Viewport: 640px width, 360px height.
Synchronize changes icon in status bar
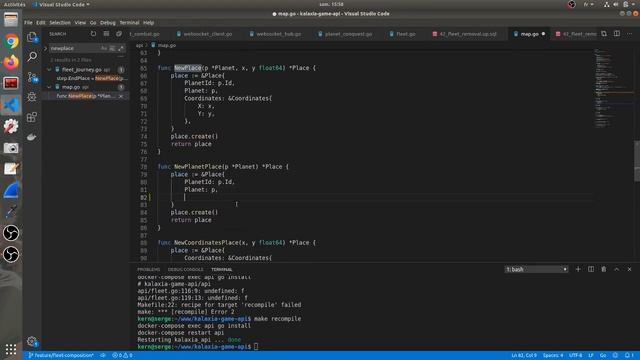103,356
